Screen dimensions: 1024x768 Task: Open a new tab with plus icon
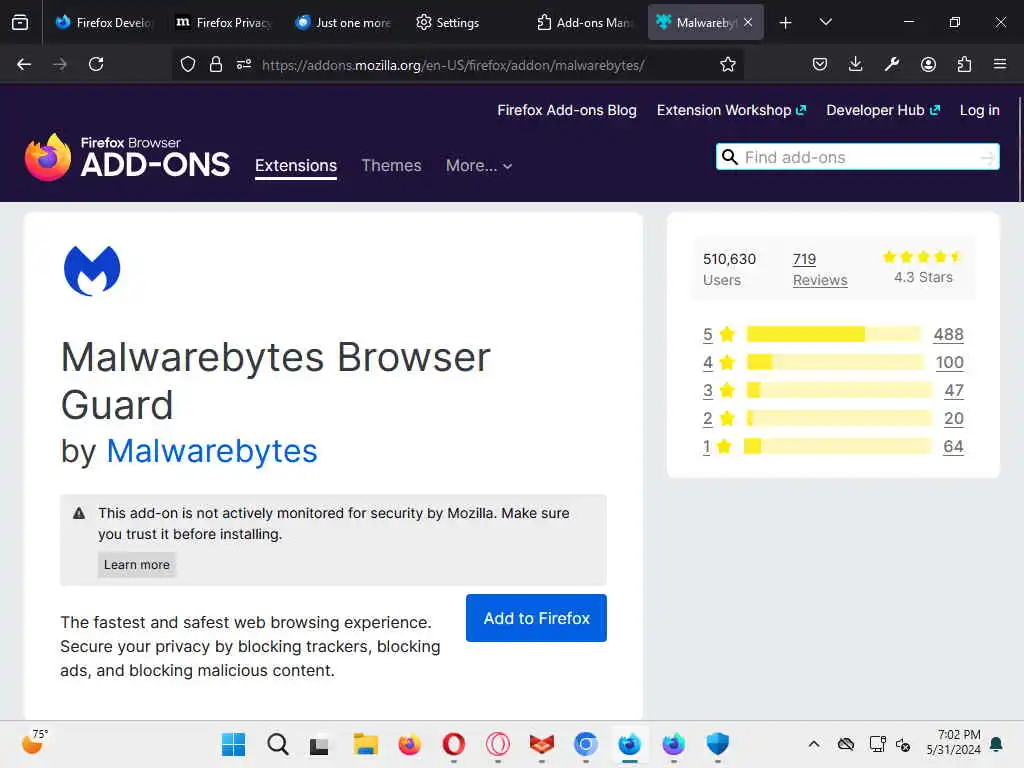tap(786, 22)
